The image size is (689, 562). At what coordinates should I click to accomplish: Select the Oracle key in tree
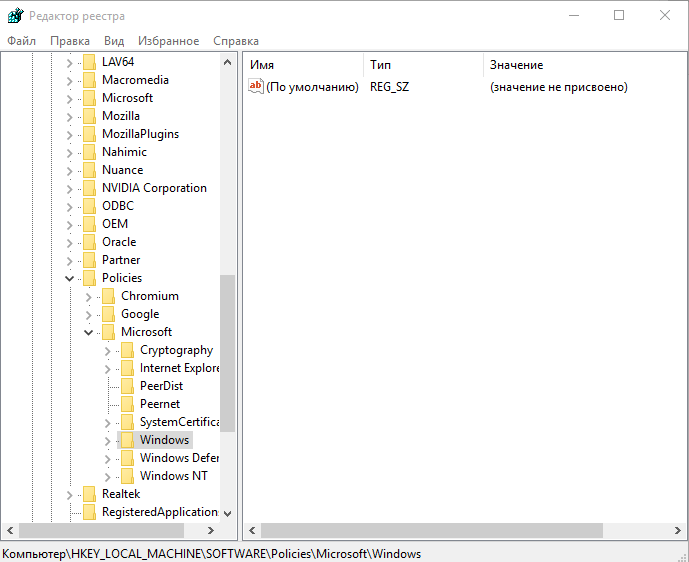click(119, 242)
